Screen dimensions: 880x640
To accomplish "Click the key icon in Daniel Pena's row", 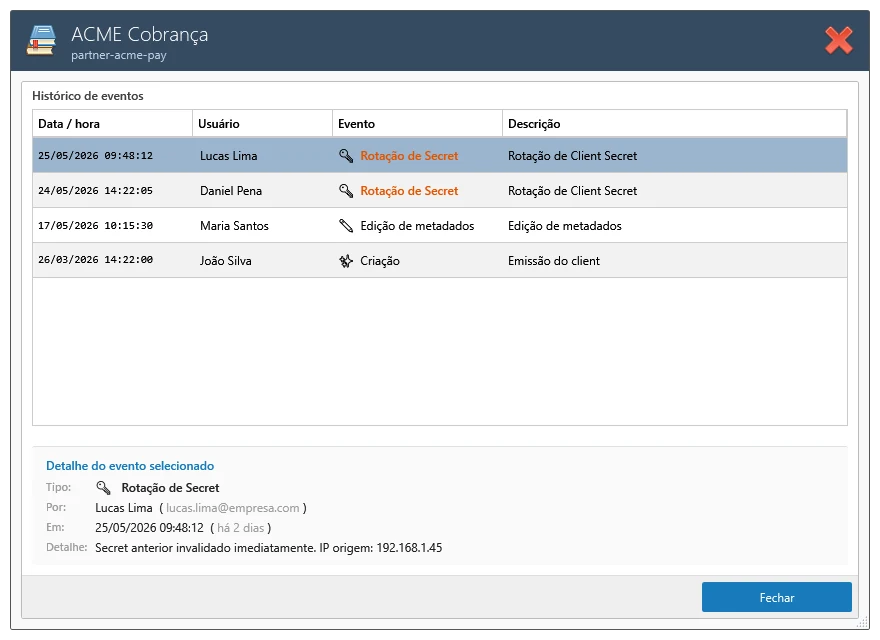I will [346, 191].
